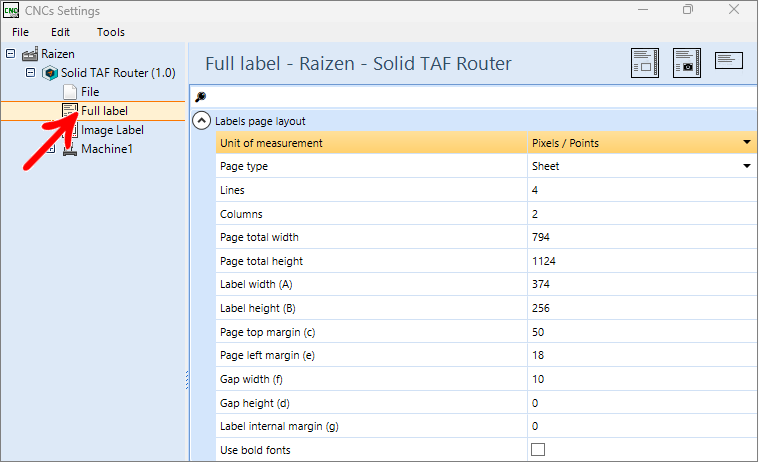Image resolution: width=759 pixels, height=462 pixels.
Task: Click Page top margin (c) value 50
Action: point(642,332)
